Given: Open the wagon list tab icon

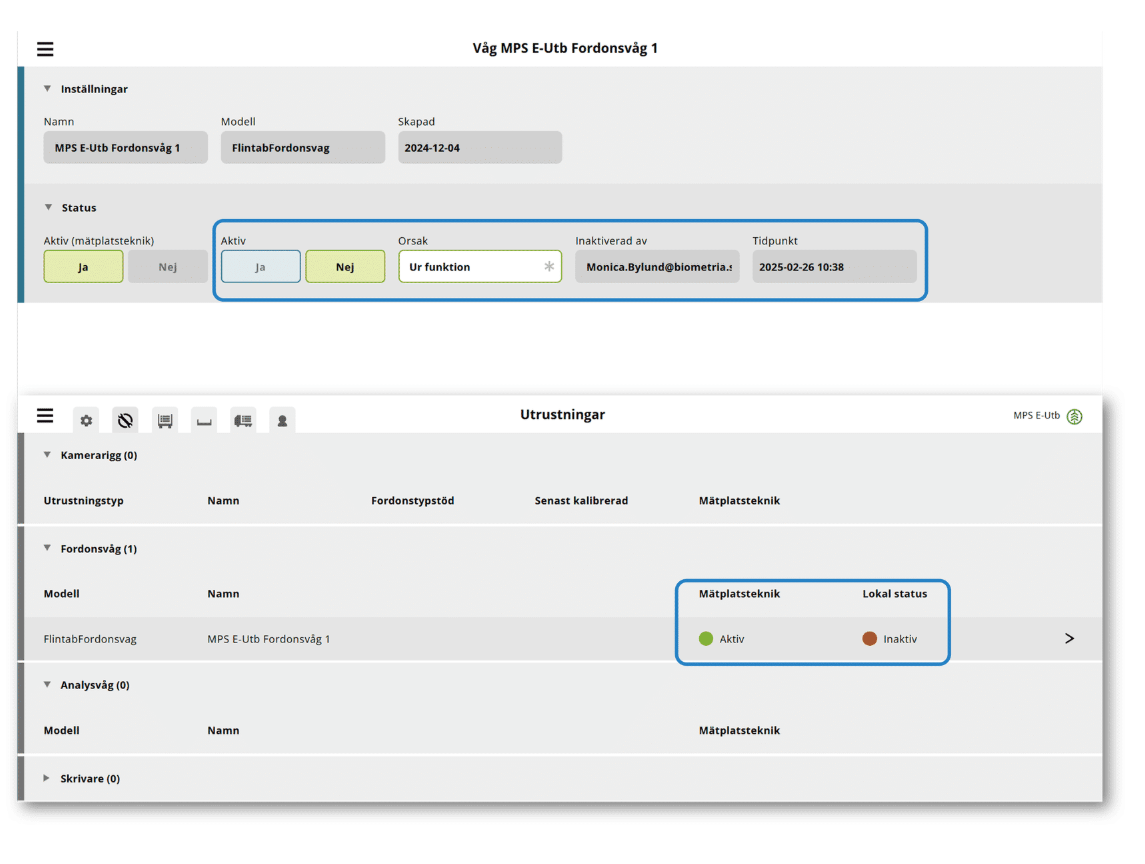Looking at the screenshot, I should (x=165, y=420).
